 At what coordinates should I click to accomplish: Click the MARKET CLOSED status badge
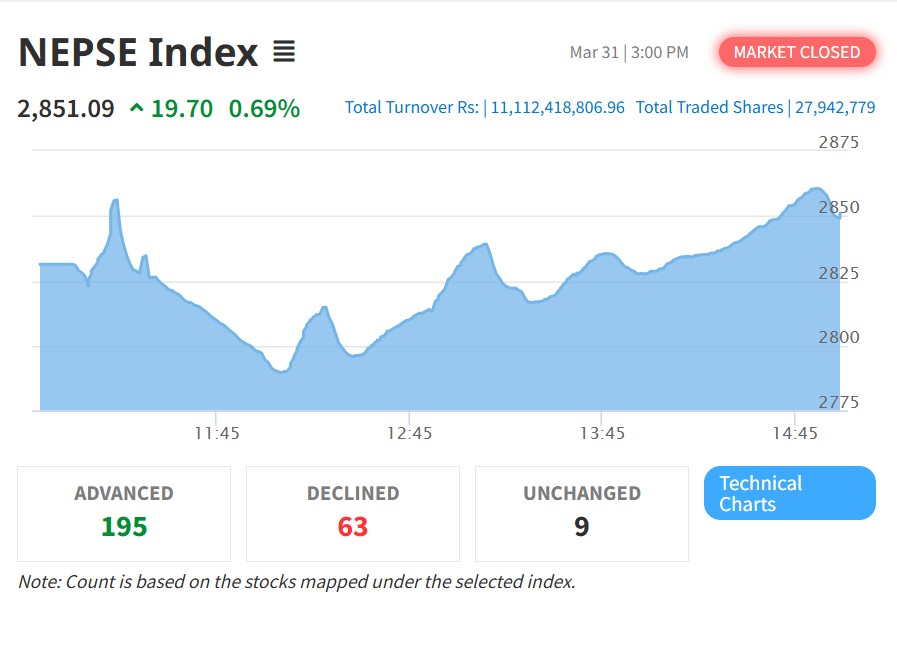796,52
